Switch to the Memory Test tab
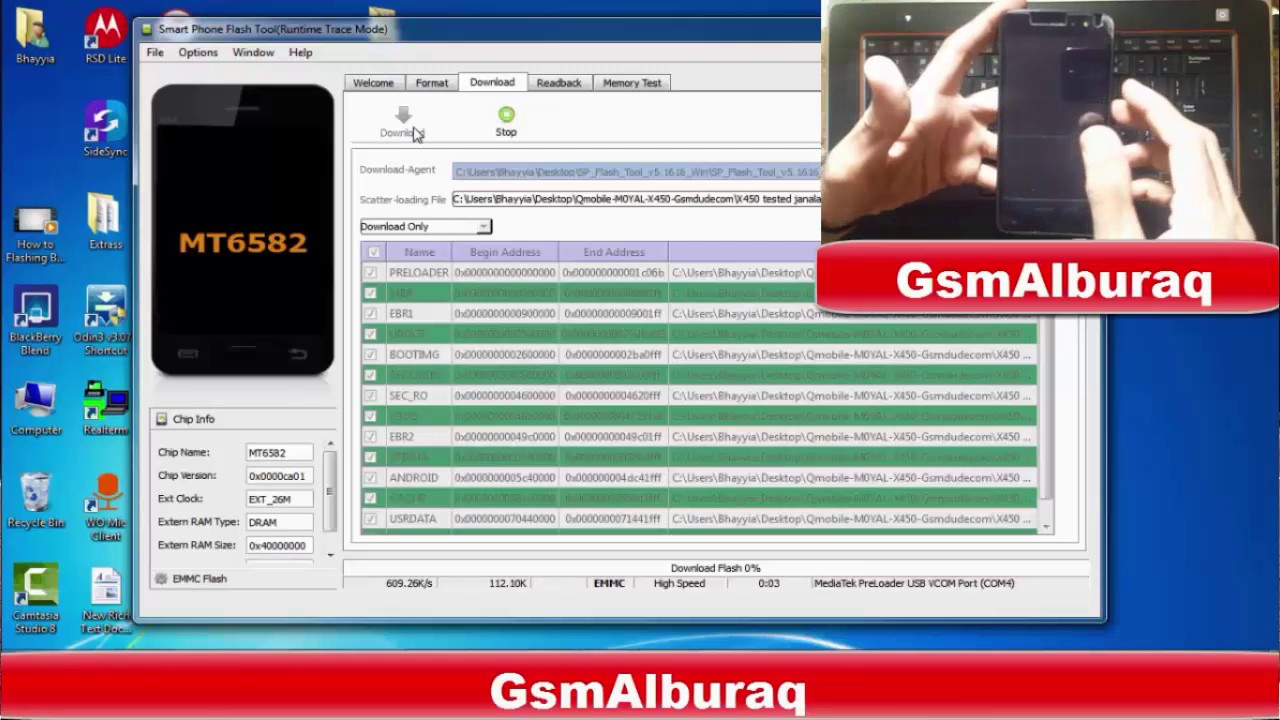This screenshot has height=720, width=1280. click(632, 83)
